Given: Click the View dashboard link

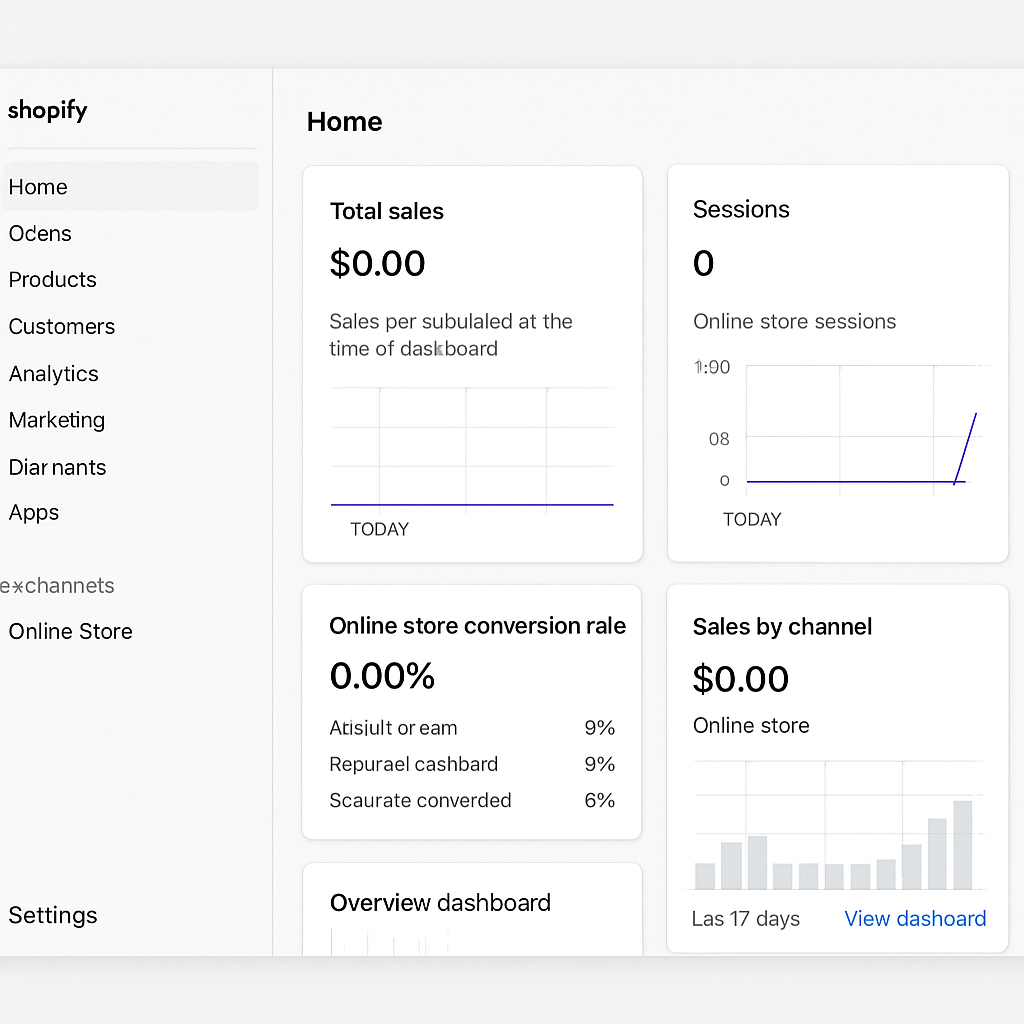Looking at the screenshot, I should pyautogui.click(x=914, y=918).
